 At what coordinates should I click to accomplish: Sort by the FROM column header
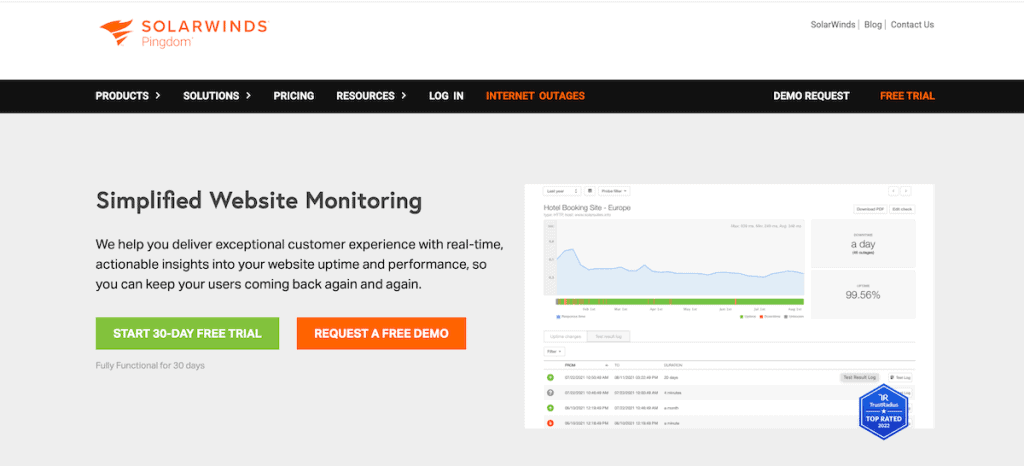coord(570,365)
